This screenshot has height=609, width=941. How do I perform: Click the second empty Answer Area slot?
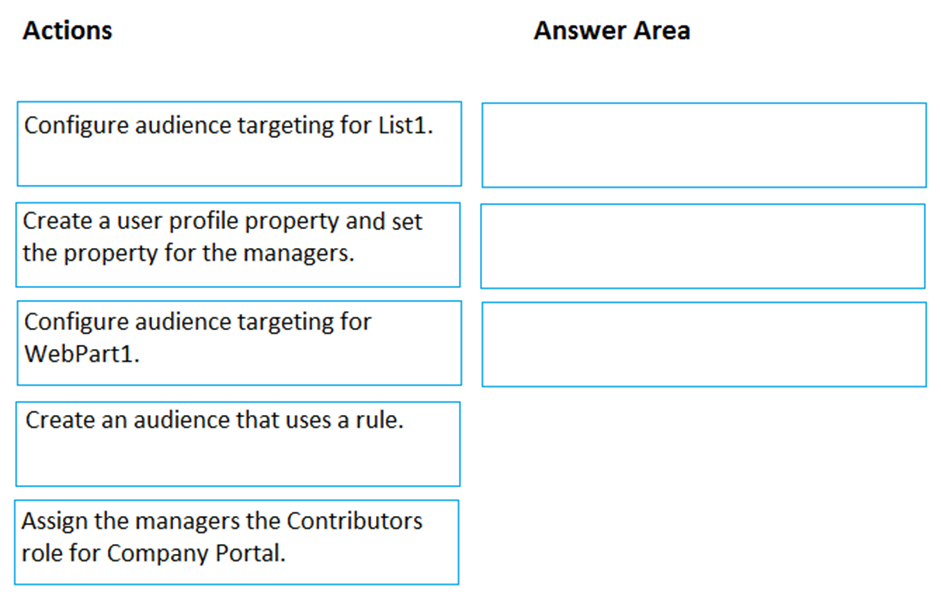pos(703,246)
